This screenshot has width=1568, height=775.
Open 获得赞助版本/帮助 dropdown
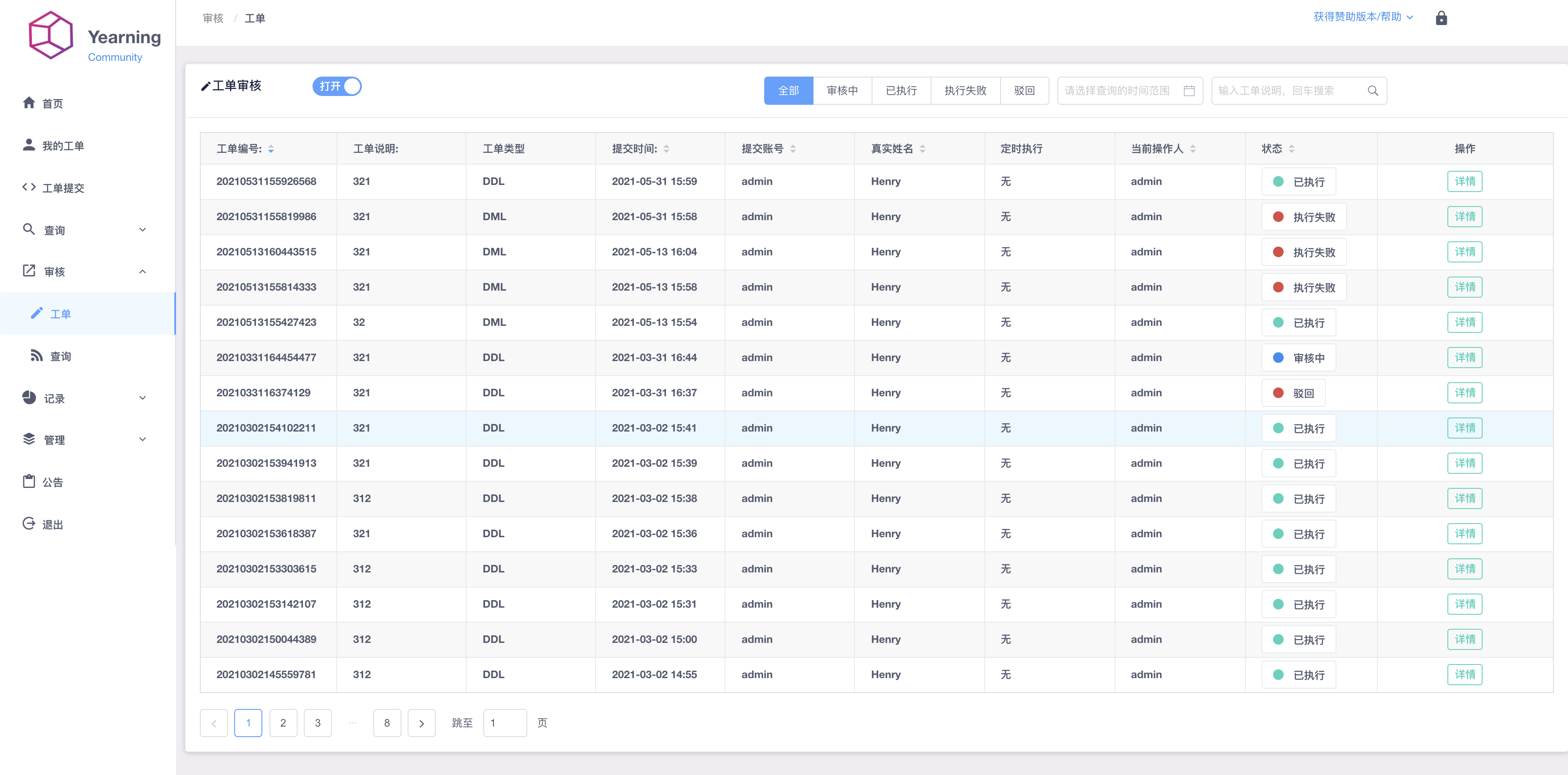(1362, 17)
